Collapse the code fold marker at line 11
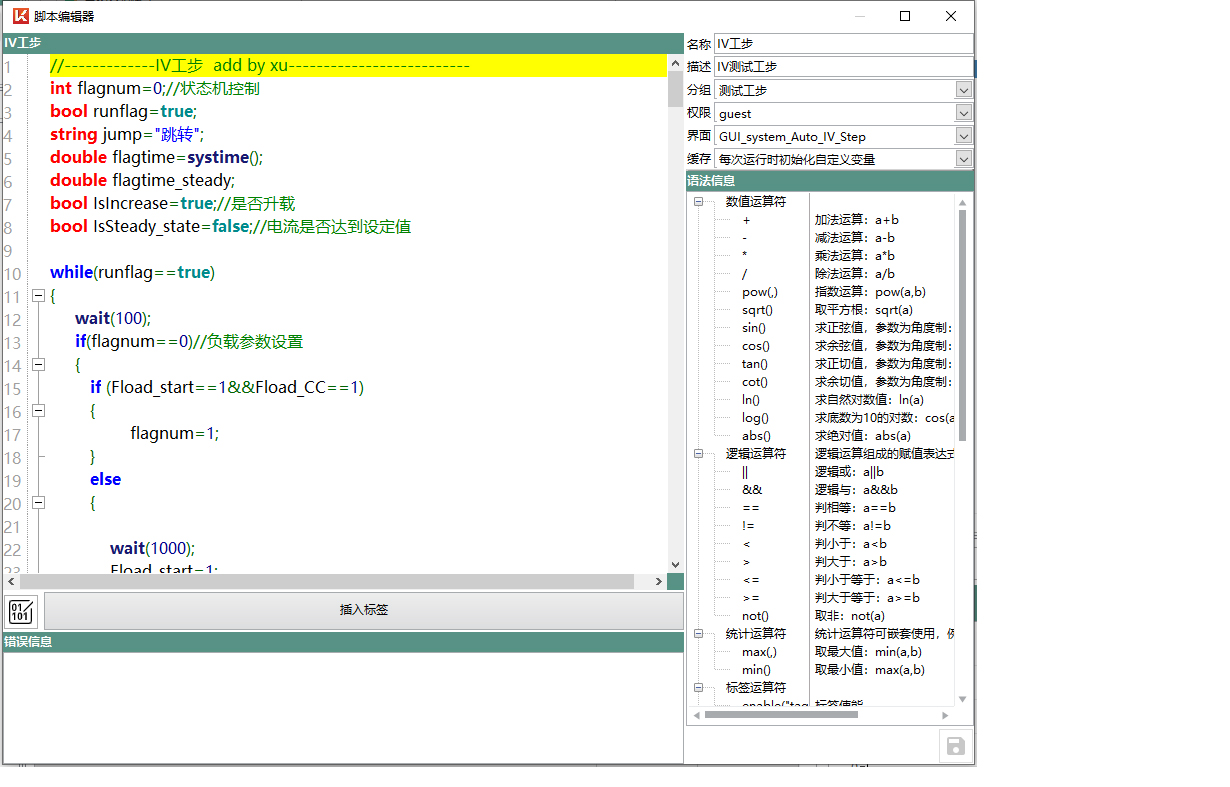Image resolution: width=1230 pixels, height=787 pixels. coord(38,296)
